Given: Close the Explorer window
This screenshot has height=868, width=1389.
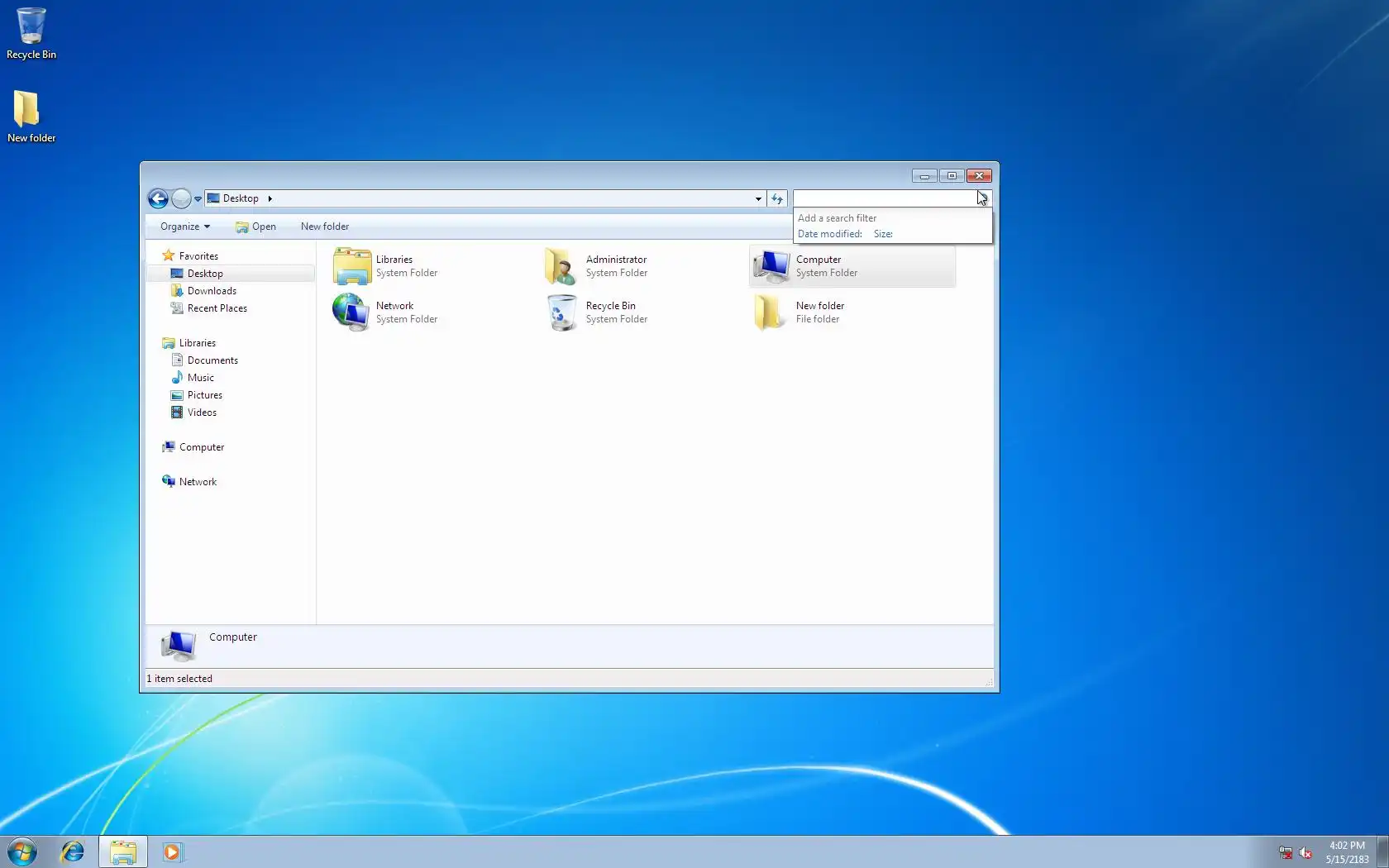Looking at the screenshot, I should pos(980,176).
